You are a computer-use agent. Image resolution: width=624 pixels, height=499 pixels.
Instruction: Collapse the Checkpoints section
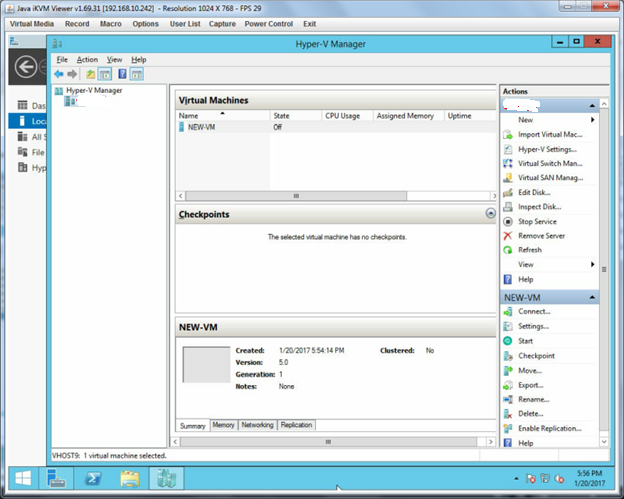pyautogui.click(x=491, y=213)
